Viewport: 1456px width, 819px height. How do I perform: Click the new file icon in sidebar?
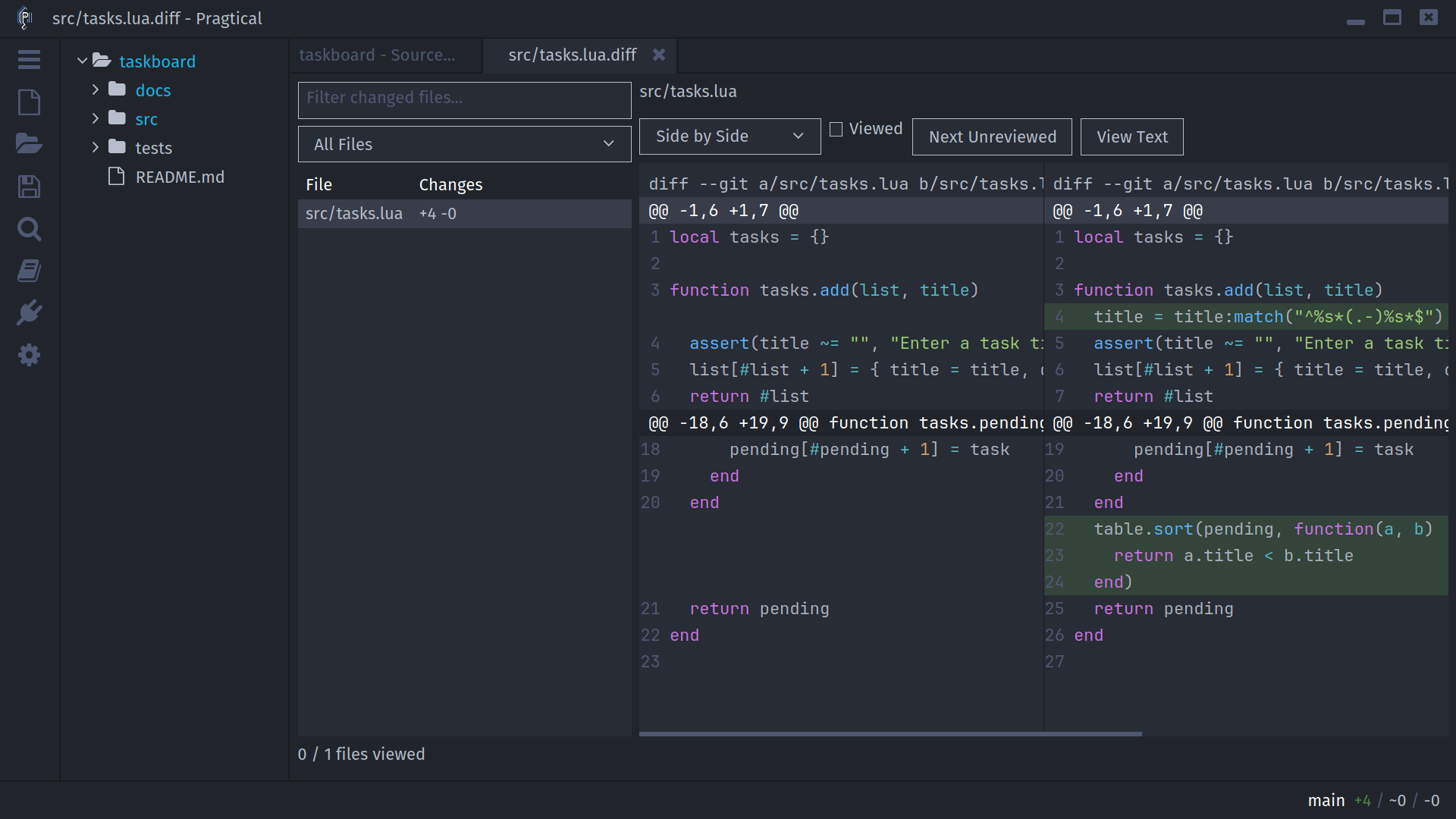29,102
